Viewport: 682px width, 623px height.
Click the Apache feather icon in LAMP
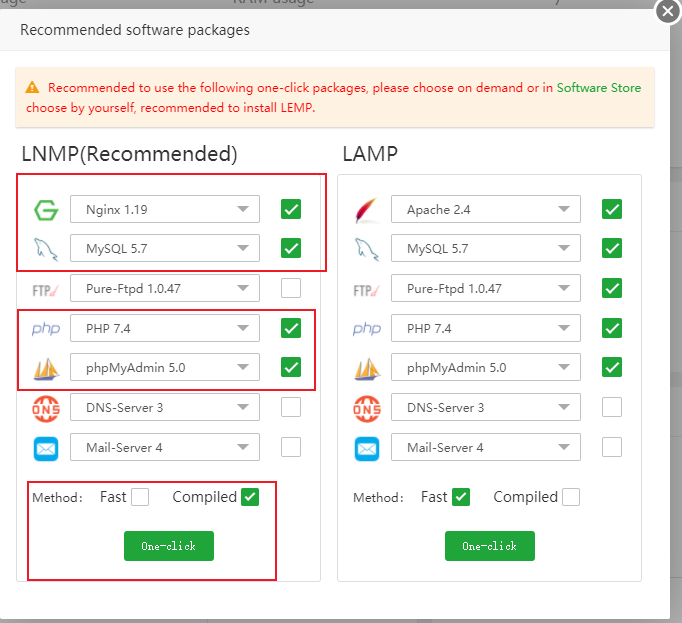point(367,210)
